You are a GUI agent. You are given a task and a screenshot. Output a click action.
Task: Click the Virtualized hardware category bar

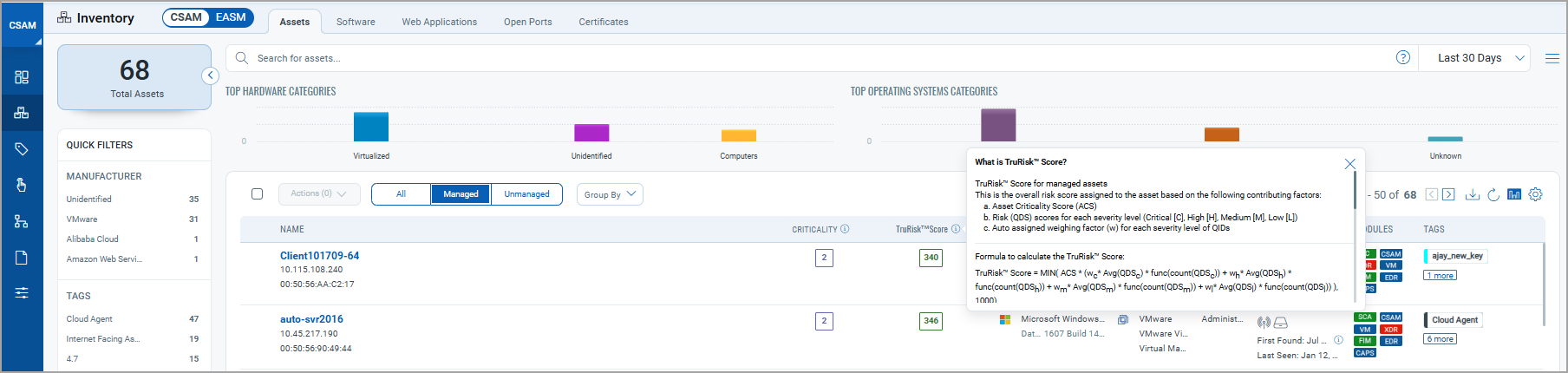371,127
